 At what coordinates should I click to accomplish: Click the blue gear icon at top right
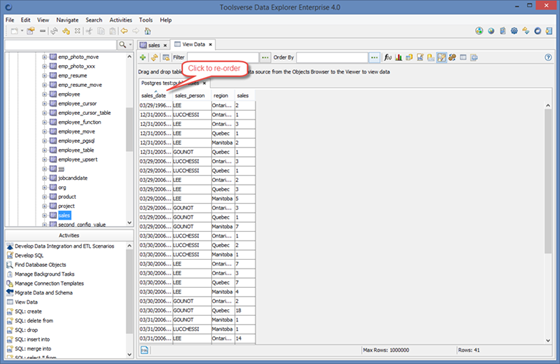pos(514,31)
